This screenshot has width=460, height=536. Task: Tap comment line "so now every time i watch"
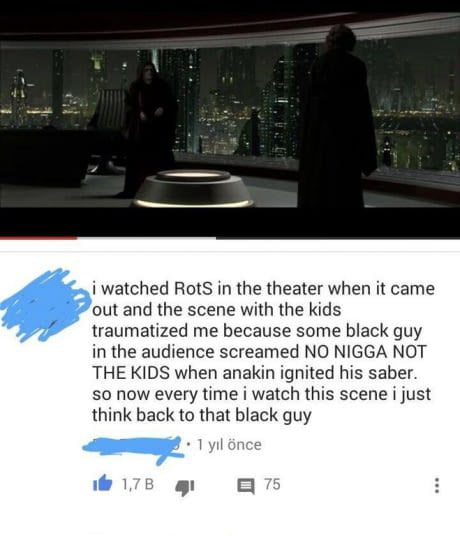coord(261,393)
